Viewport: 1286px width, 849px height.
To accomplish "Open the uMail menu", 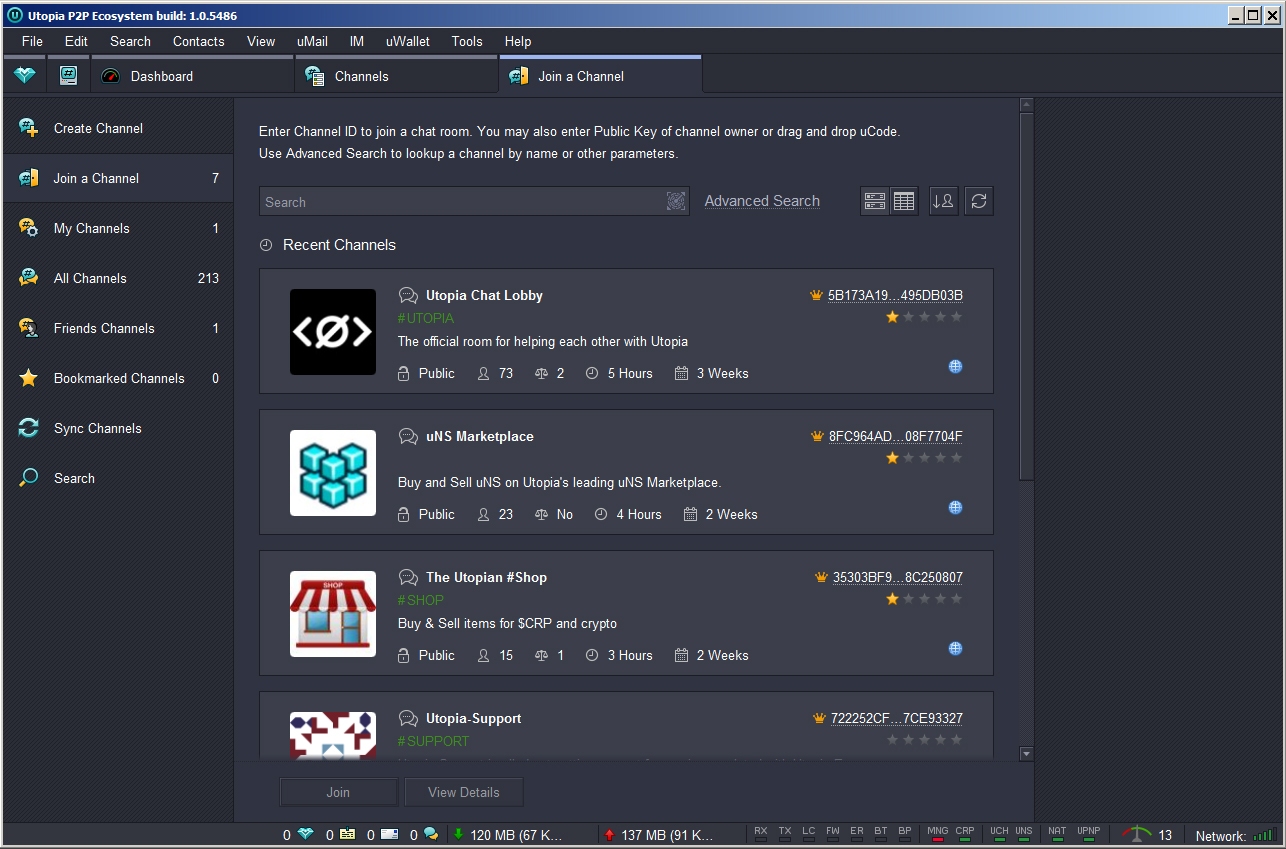I will 312,41.
